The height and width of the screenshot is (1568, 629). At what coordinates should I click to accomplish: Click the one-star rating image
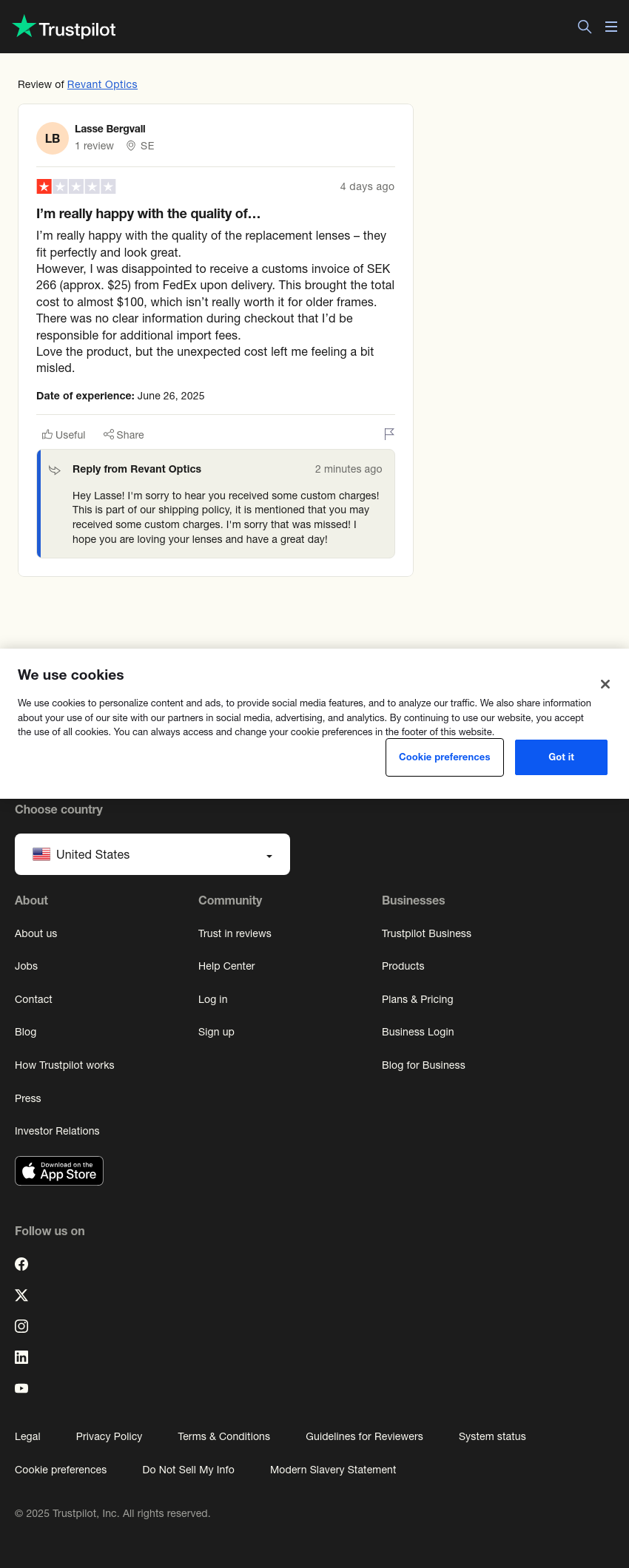(76, 186)
